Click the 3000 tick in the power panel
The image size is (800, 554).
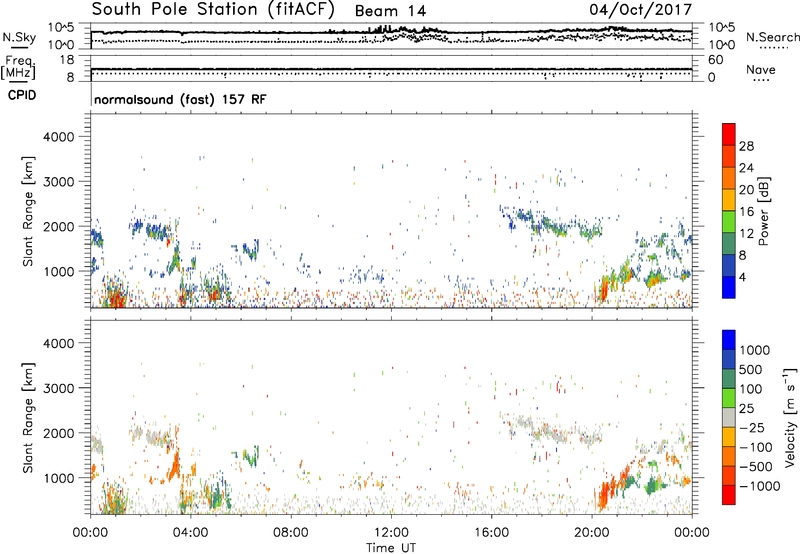[59, 182]
